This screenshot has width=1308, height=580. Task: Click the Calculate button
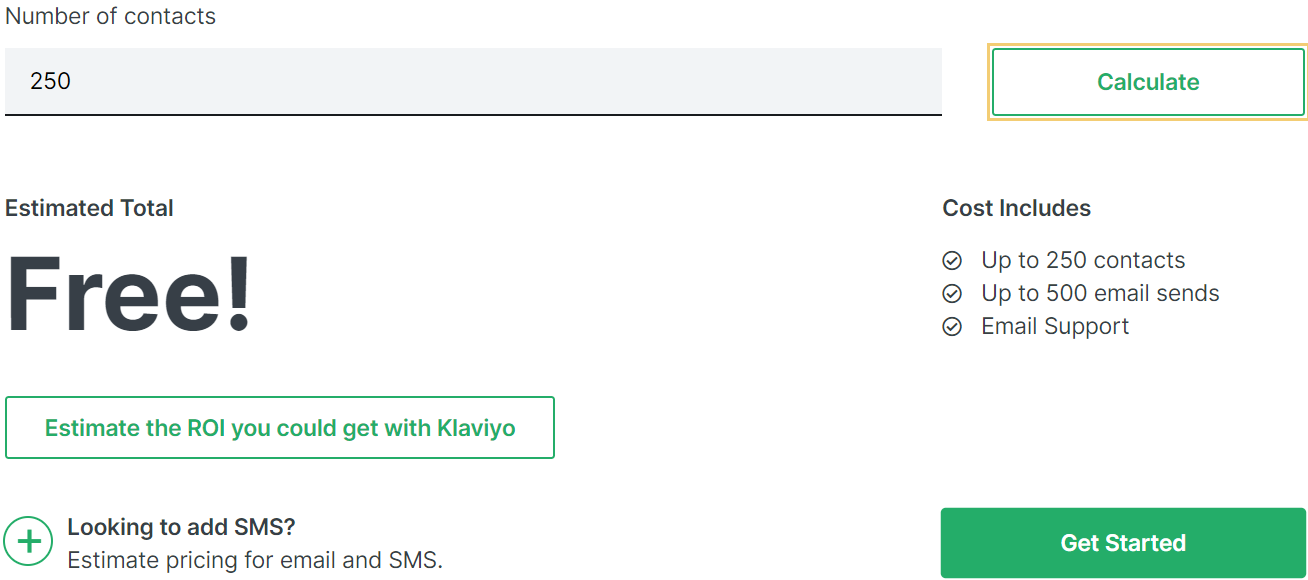1147,82
